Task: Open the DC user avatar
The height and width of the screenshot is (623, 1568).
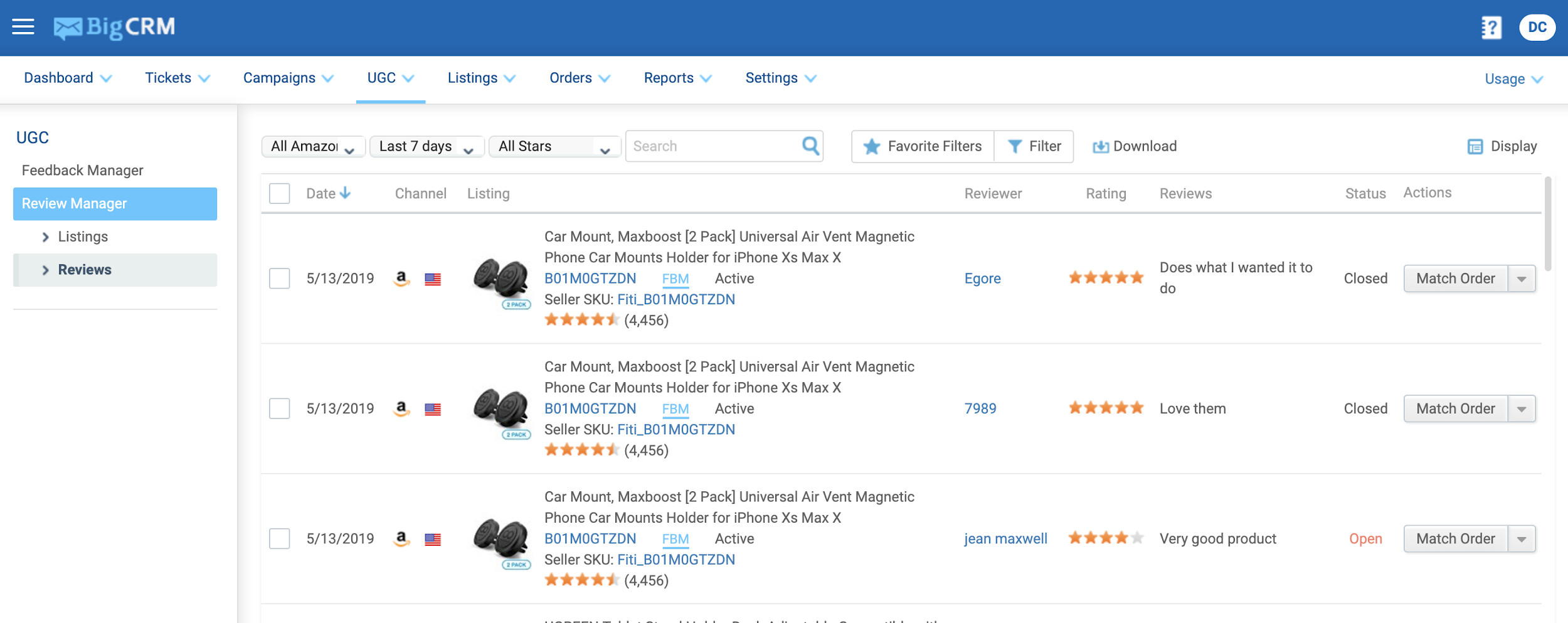Action: [1537, 28]
